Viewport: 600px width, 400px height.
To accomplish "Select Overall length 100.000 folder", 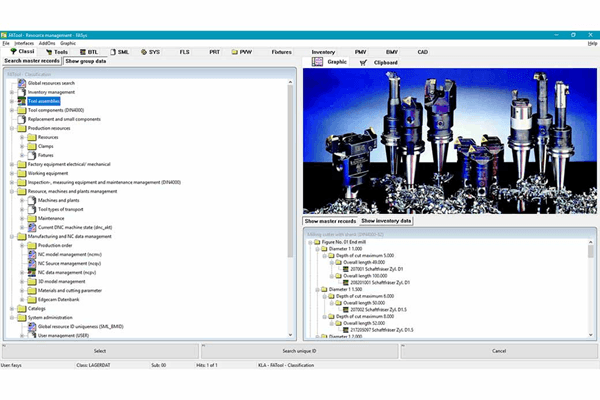I will click(365, 276).
